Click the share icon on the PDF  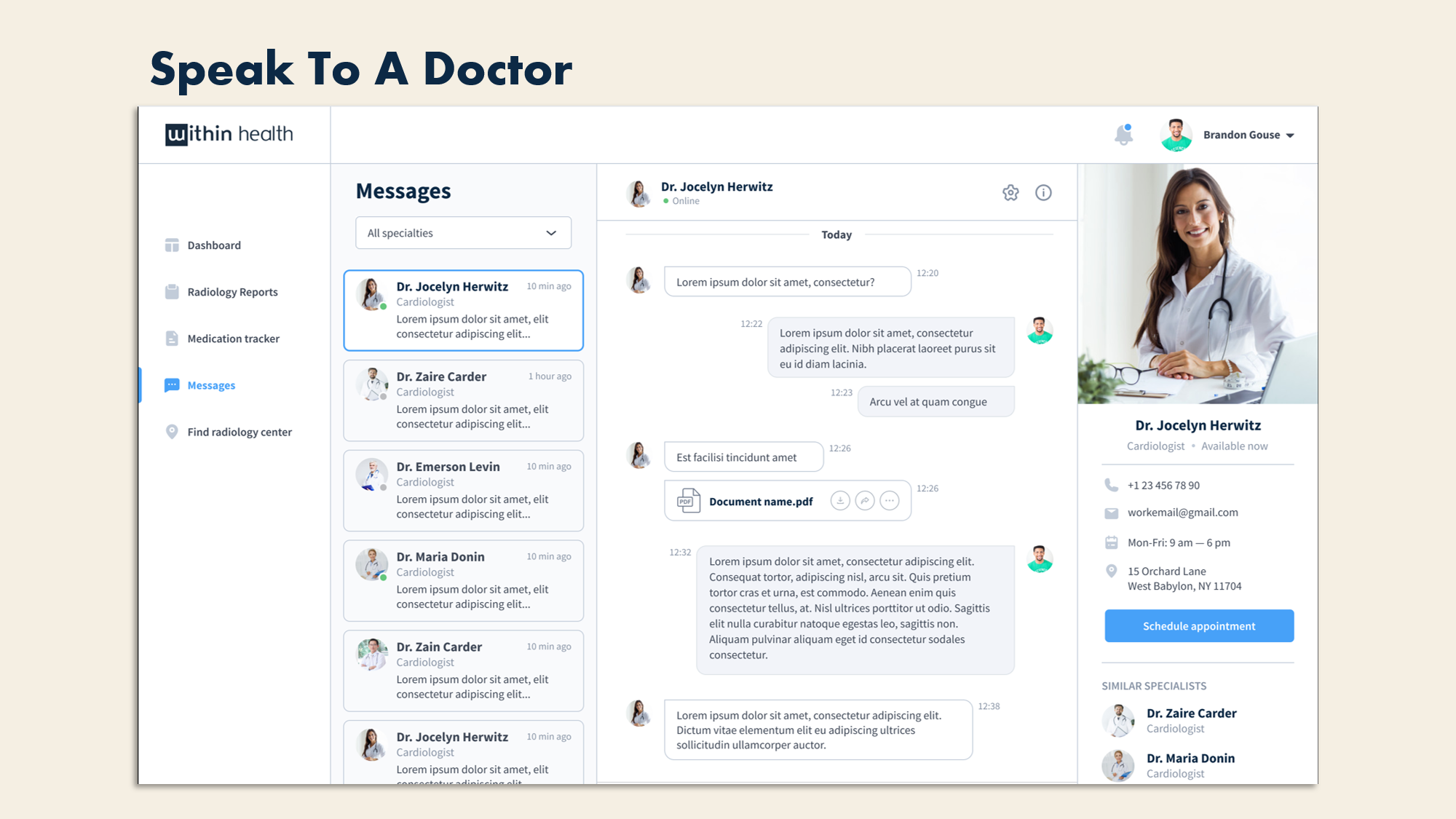(x=865, y=501)
